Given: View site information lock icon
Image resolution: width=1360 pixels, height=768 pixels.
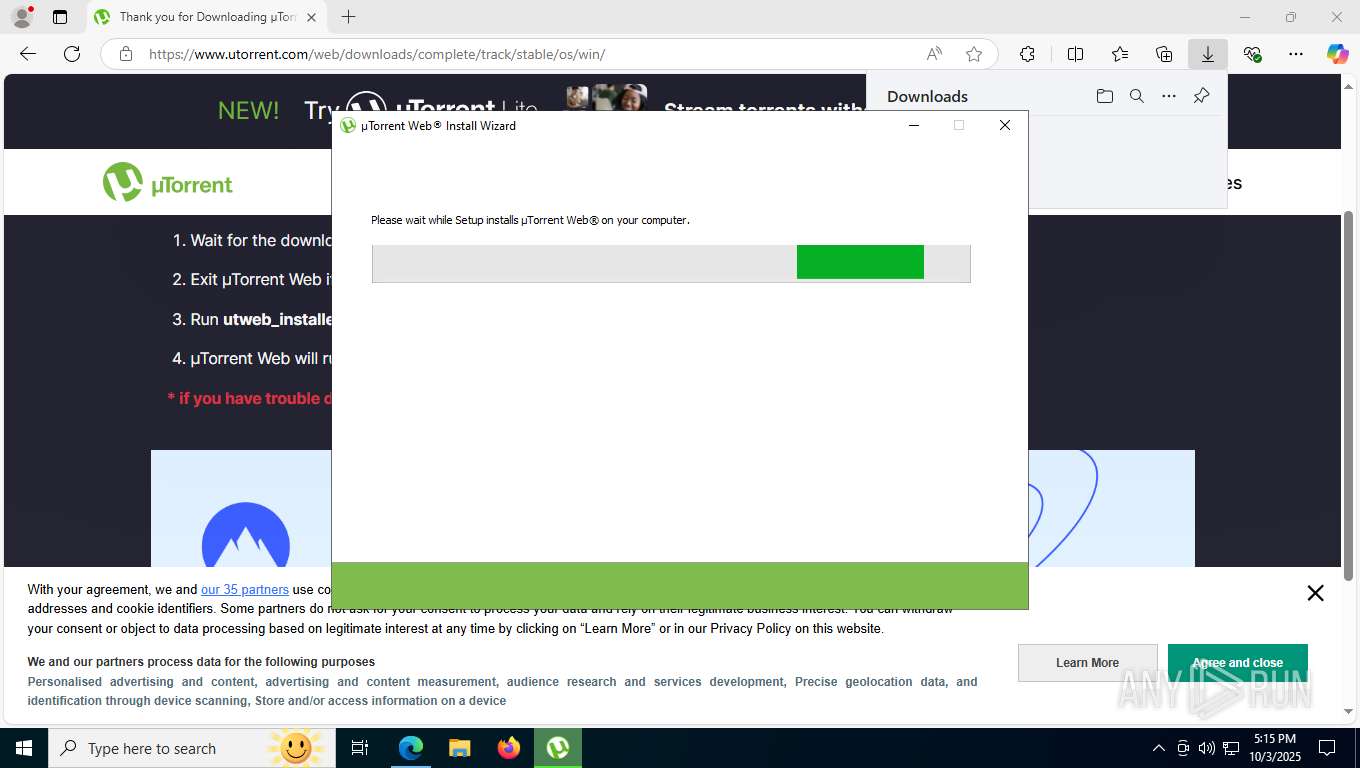Looking at the screenshot, I should 126,54.
